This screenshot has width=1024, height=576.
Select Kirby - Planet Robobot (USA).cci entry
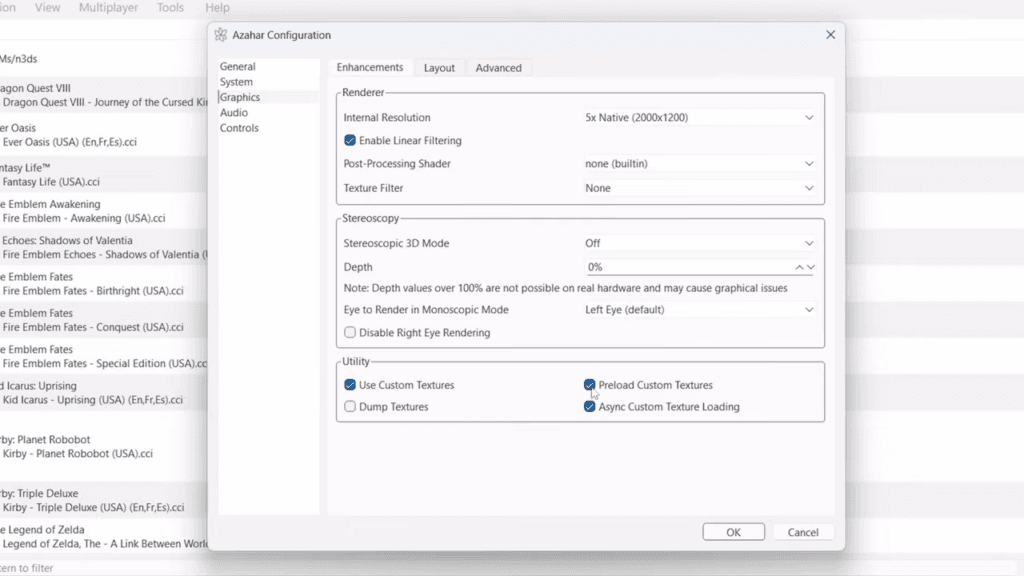103,447
